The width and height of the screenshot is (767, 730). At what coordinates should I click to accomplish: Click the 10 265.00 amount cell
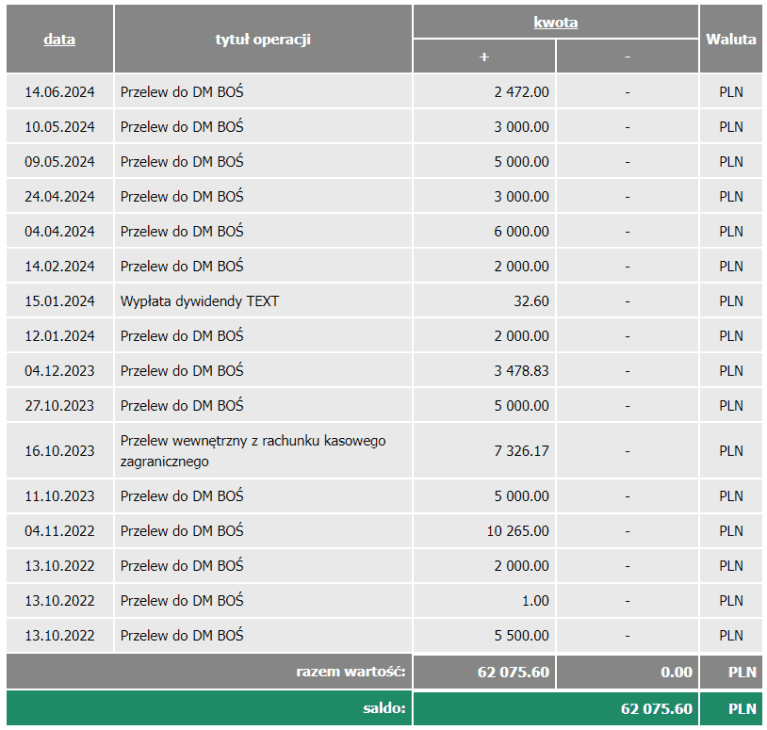[517, 531]
